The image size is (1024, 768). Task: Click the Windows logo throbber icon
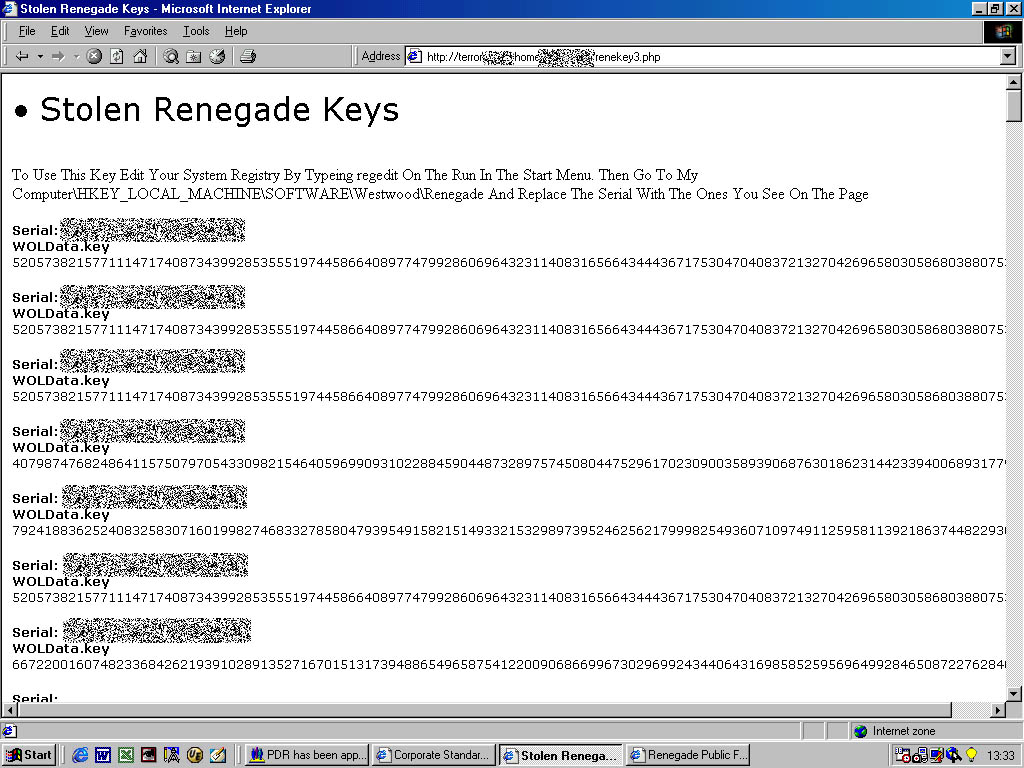tap(1002, 31)
